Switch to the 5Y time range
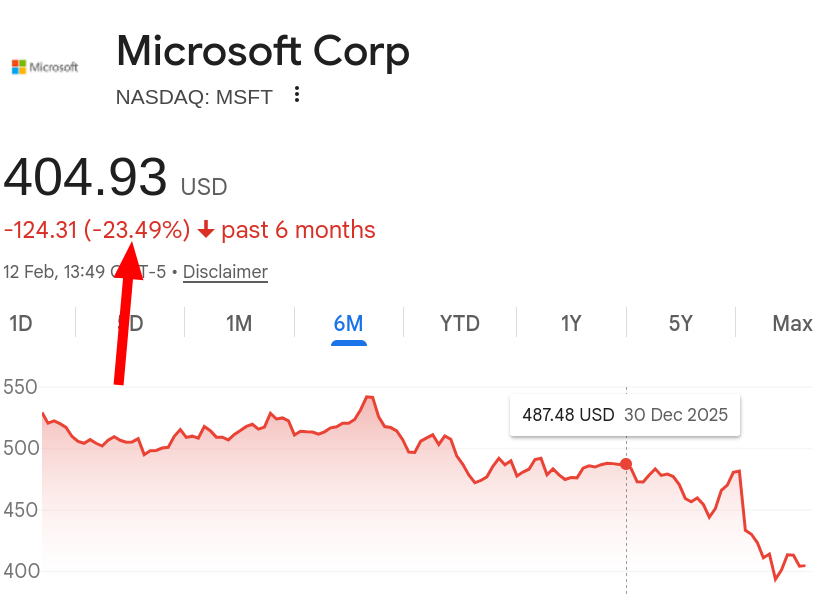822x595 pixels. click(679, 324)
